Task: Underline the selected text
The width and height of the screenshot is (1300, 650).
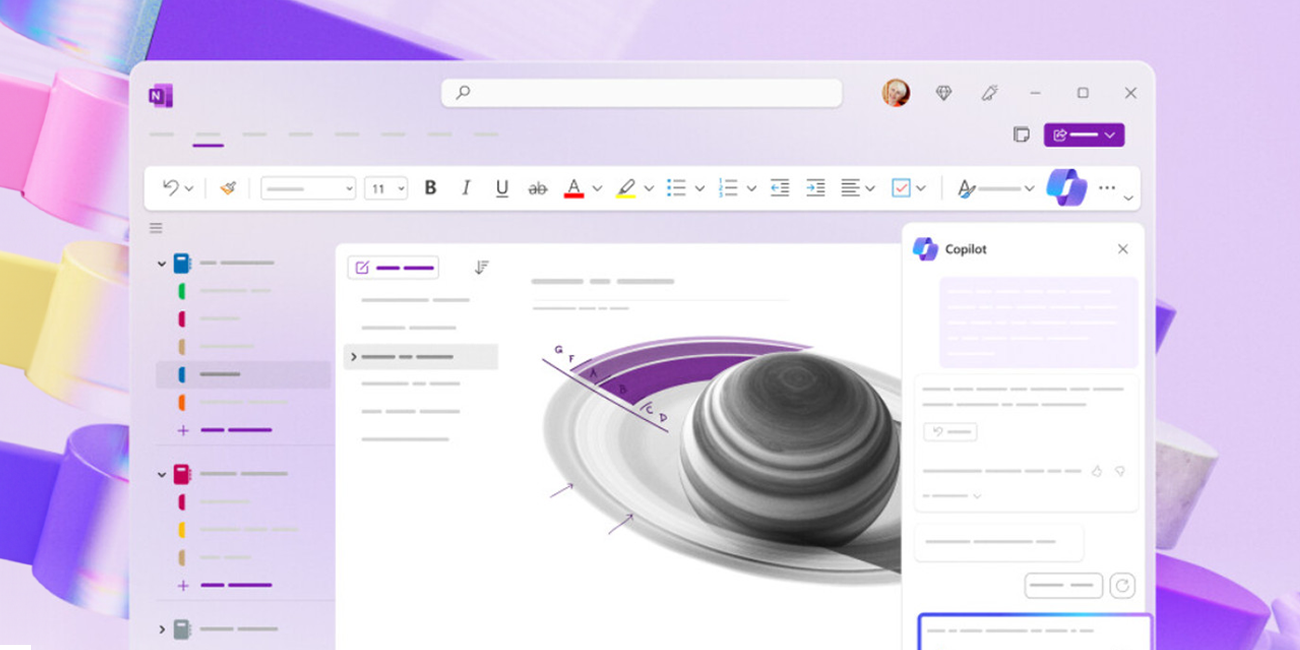Action: [x=501, y=187]
